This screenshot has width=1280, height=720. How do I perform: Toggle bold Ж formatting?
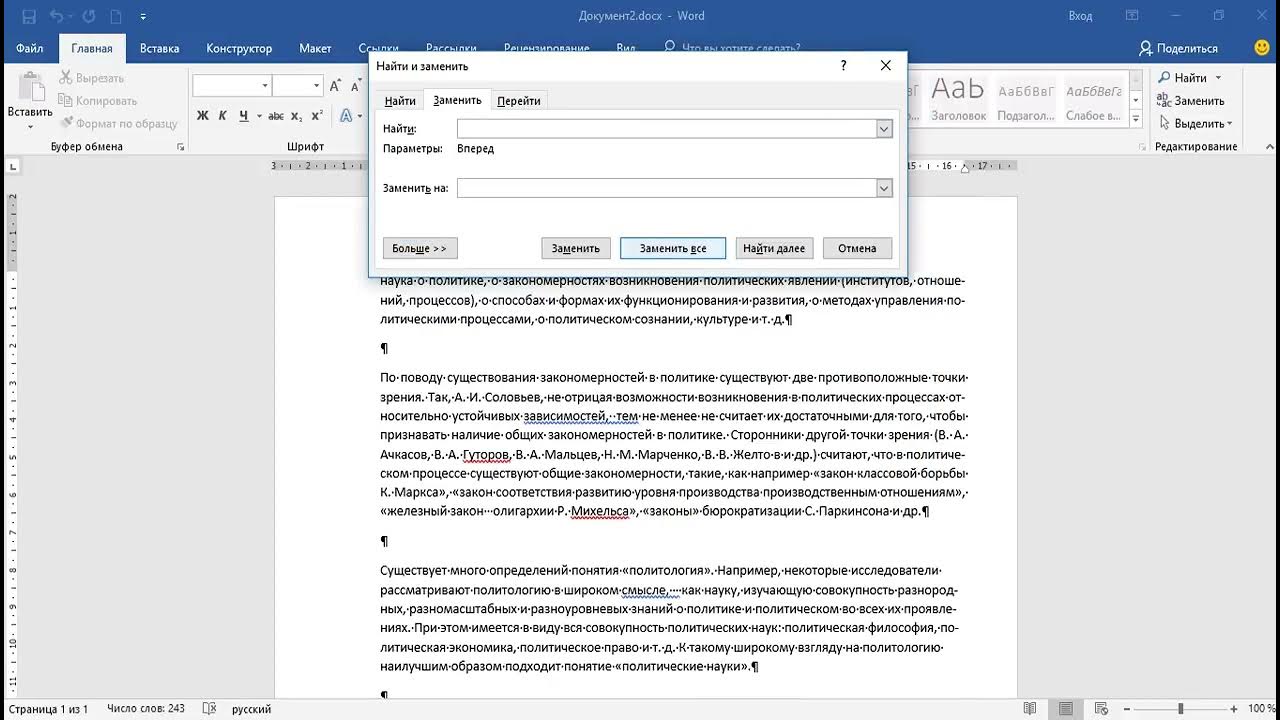click(203, 115)
